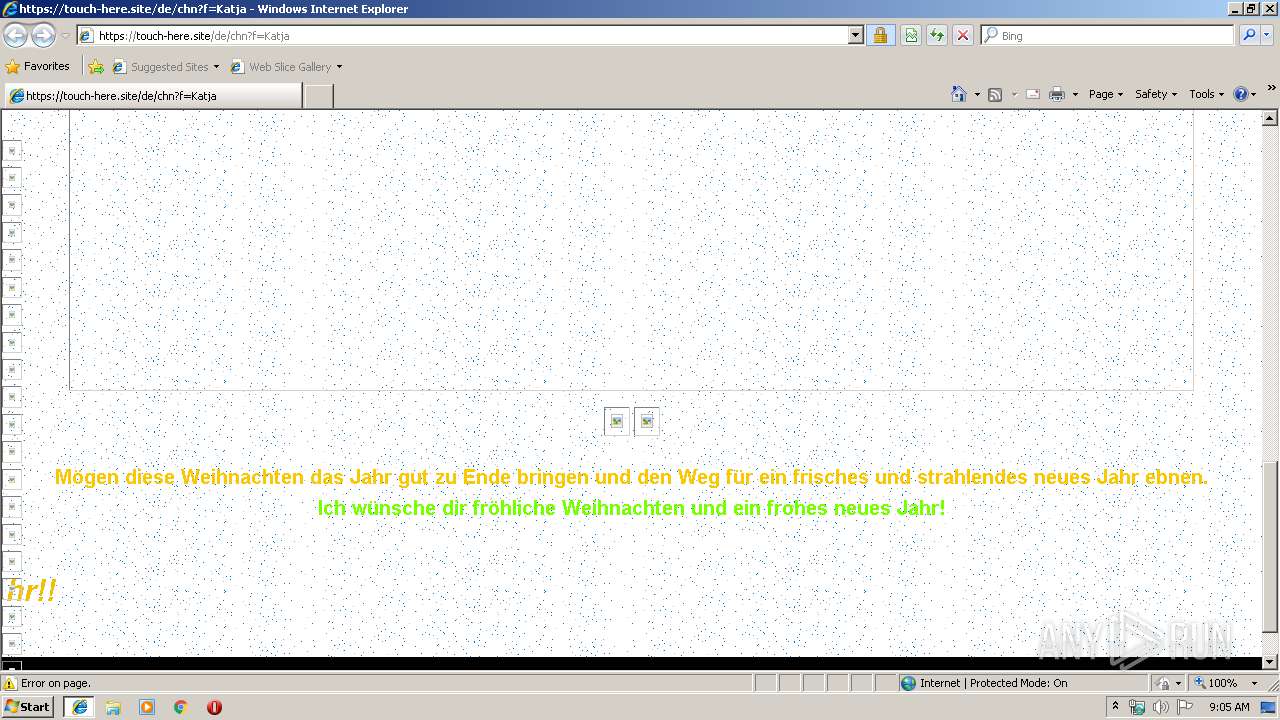Open Windows Explorer folder on taskbar
Image resolution: width=1280 pixels, height=720 pixels.
113,707
